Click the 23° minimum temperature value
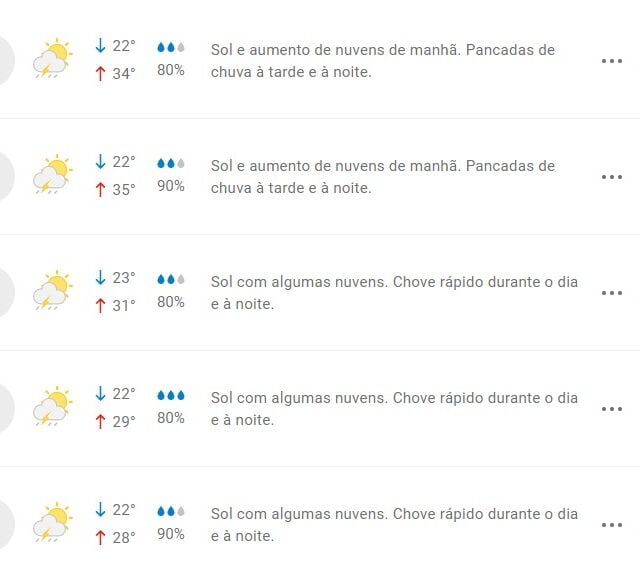 coord(124,278)
